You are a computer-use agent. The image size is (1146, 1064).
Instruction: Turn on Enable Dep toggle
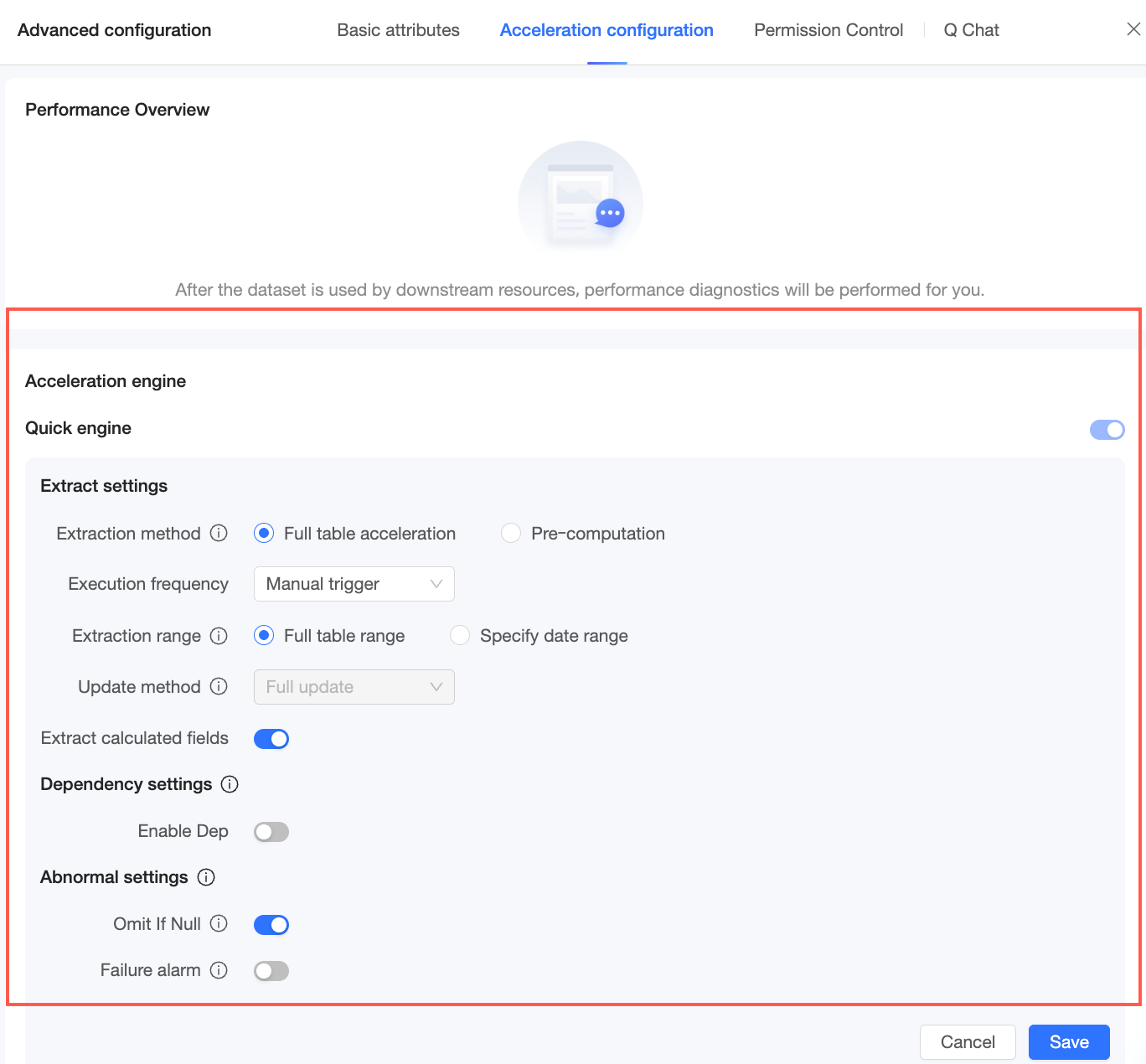[x=271, y=832]
